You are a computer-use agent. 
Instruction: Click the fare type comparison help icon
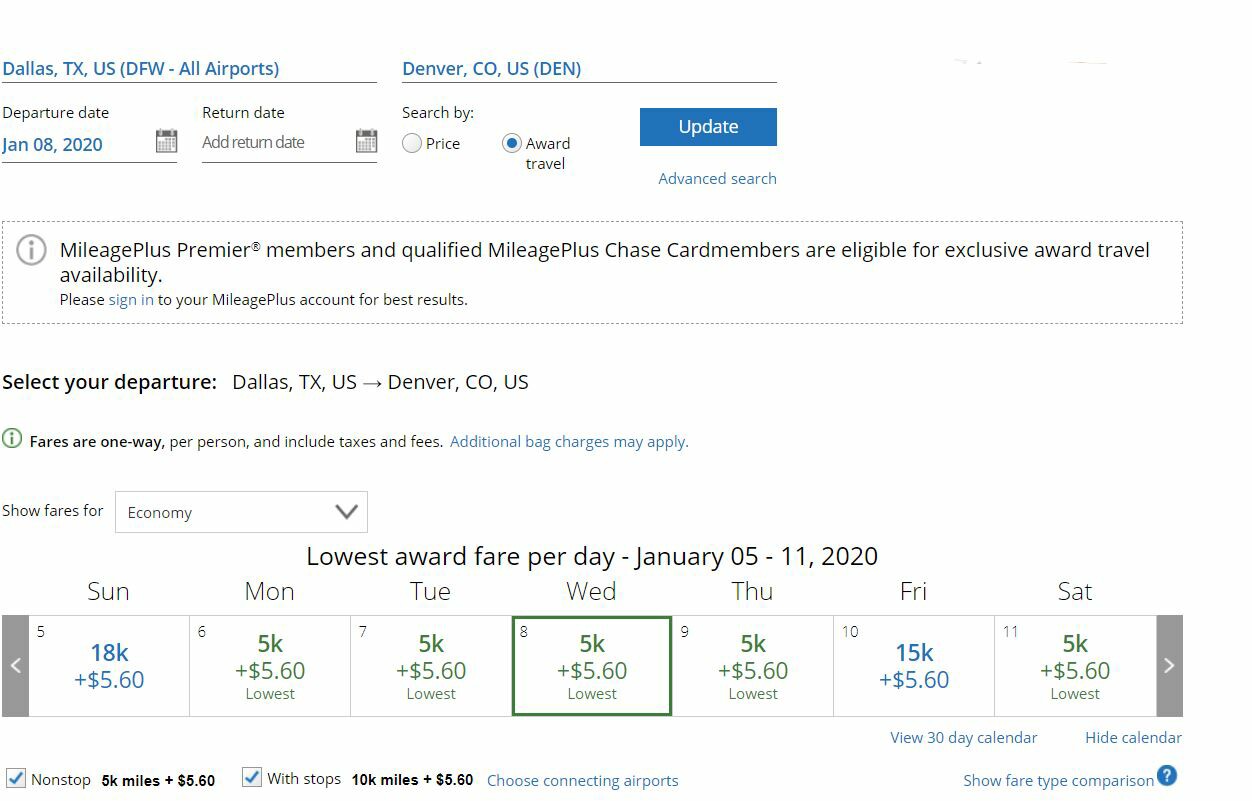pos(1167,775)
